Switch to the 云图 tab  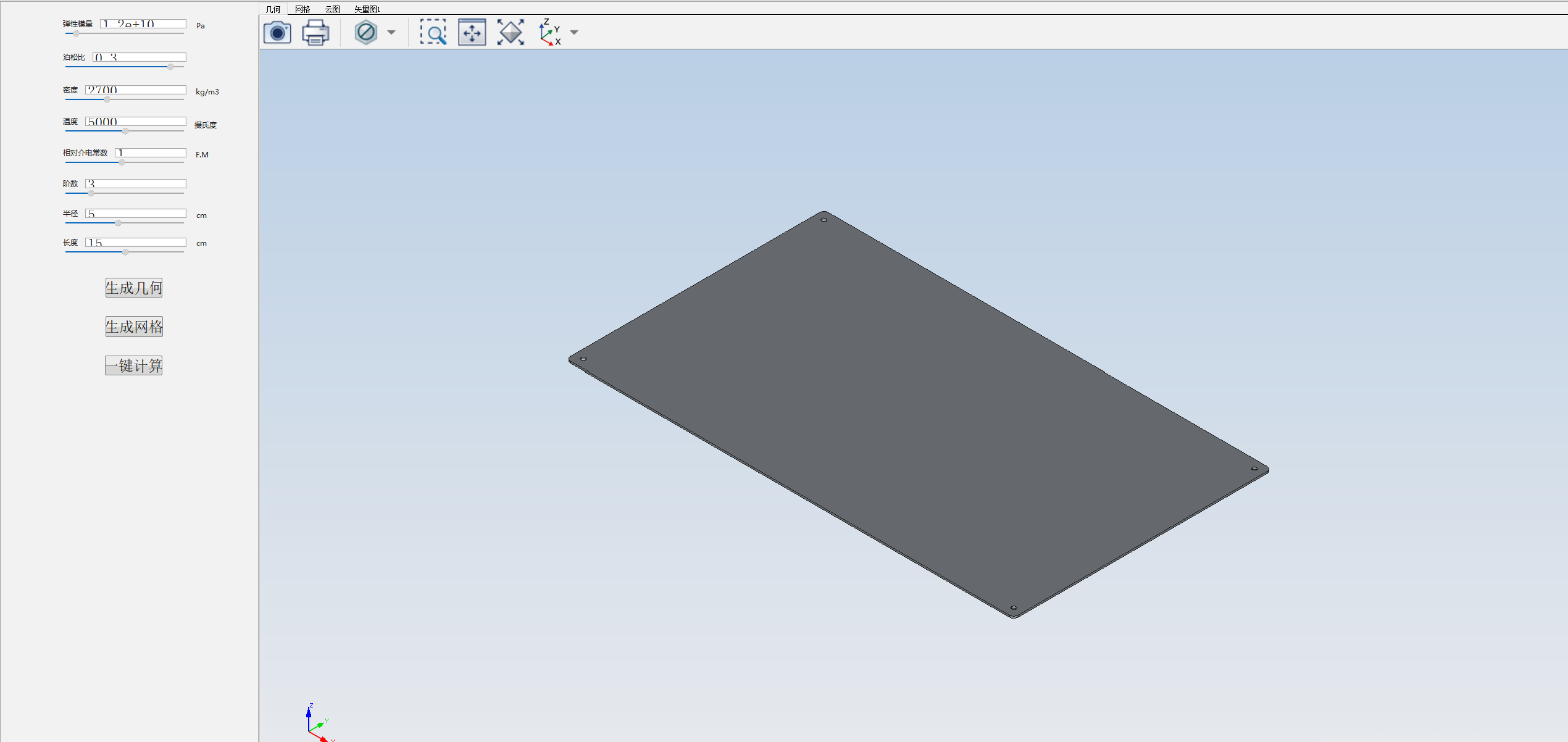332,9
